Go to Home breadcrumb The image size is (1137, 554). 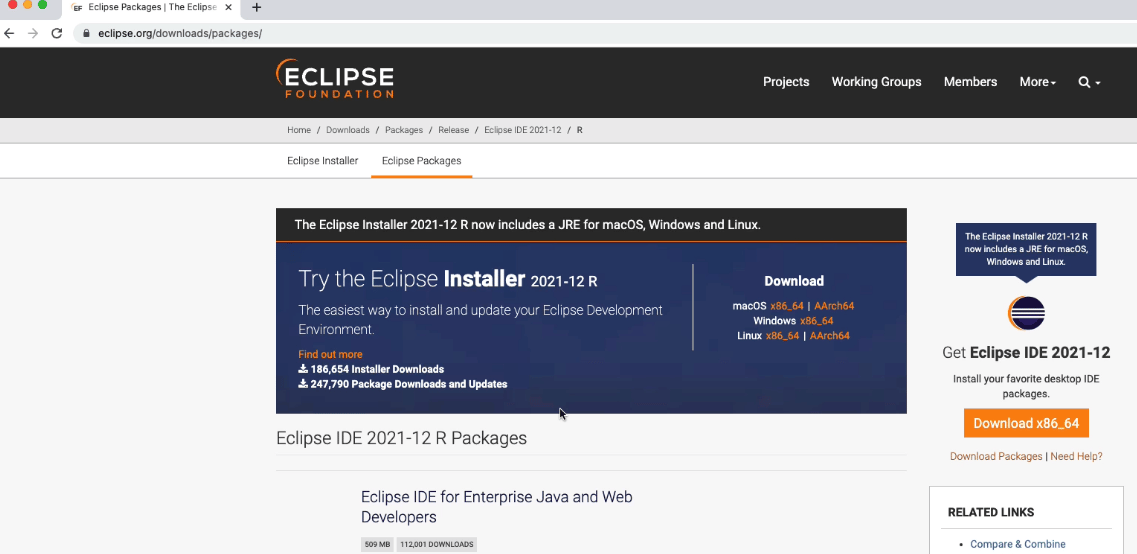(299, 131)
